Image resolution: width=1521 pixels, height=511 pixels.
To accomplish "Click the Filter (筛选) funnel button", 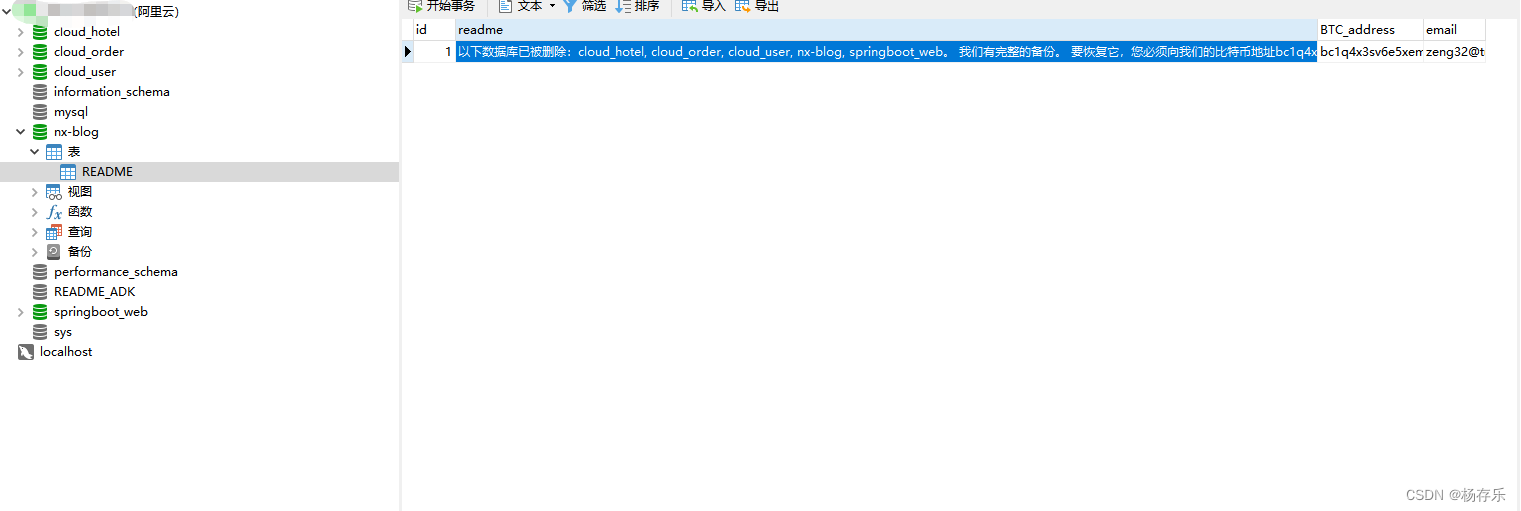I will [x=585, y=6].
